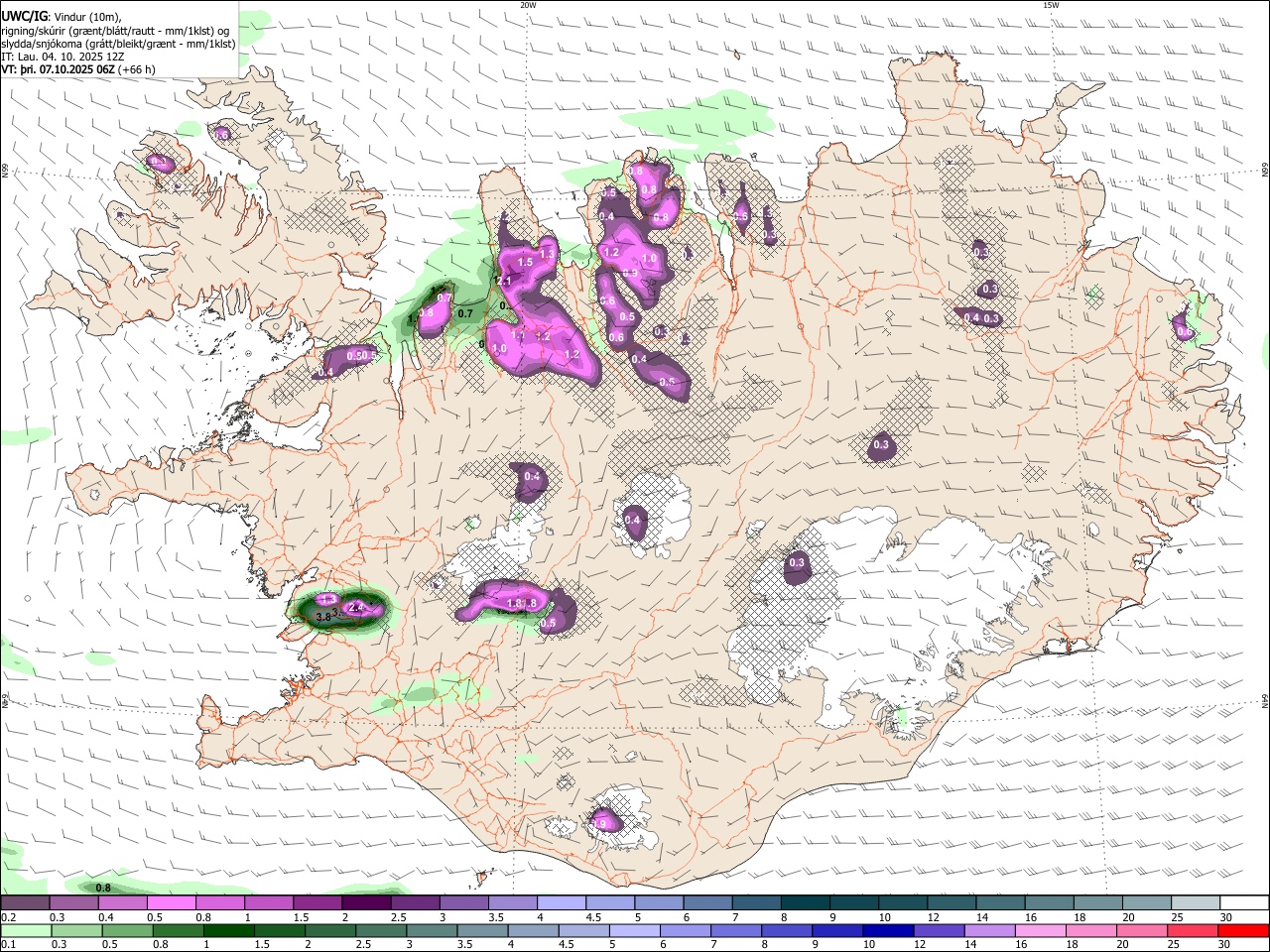
Task: Click the "12" label of the lower color scale
Action: tap(922, 945)
